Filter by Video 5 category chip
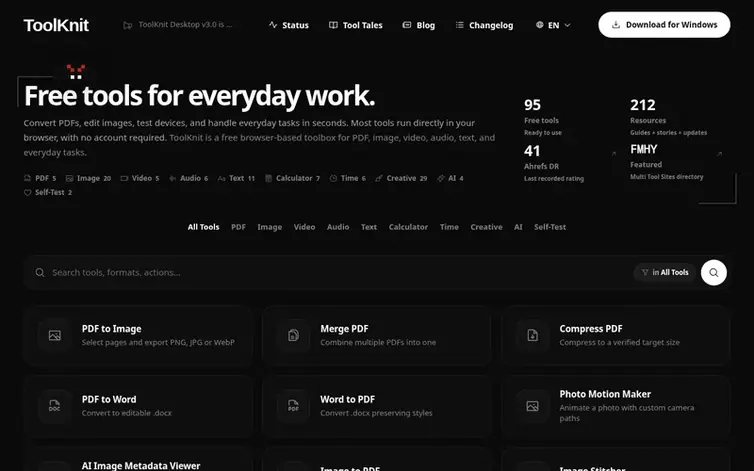This screenshot has width=754, height=471. pyautogui.click(x=139, y=178)
